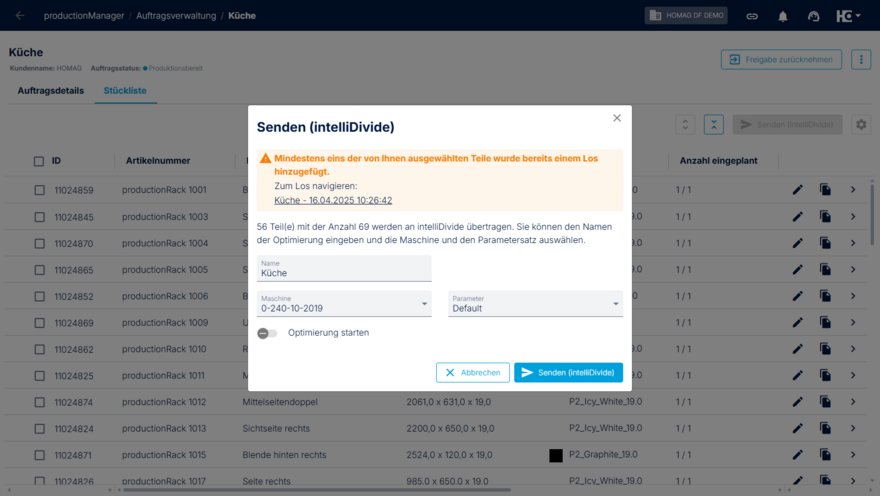Click into the Name field containing Küche
This screenshot has width=880, height=496.
[x=344, y=268]
